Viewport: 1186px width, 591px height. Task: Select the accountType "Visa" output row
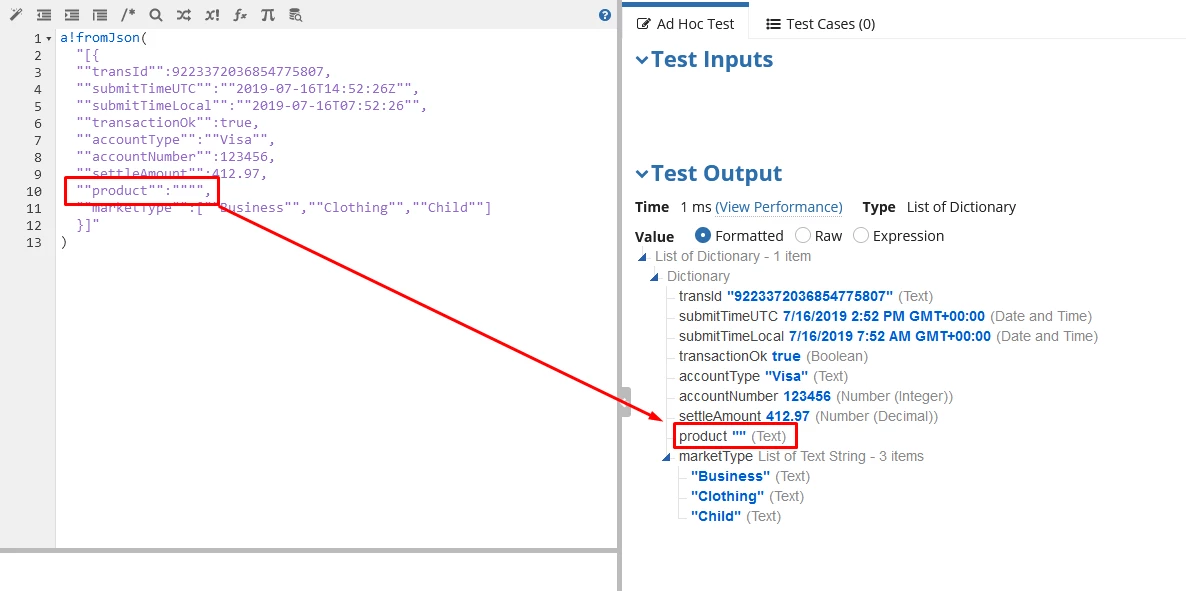point(763,376)
